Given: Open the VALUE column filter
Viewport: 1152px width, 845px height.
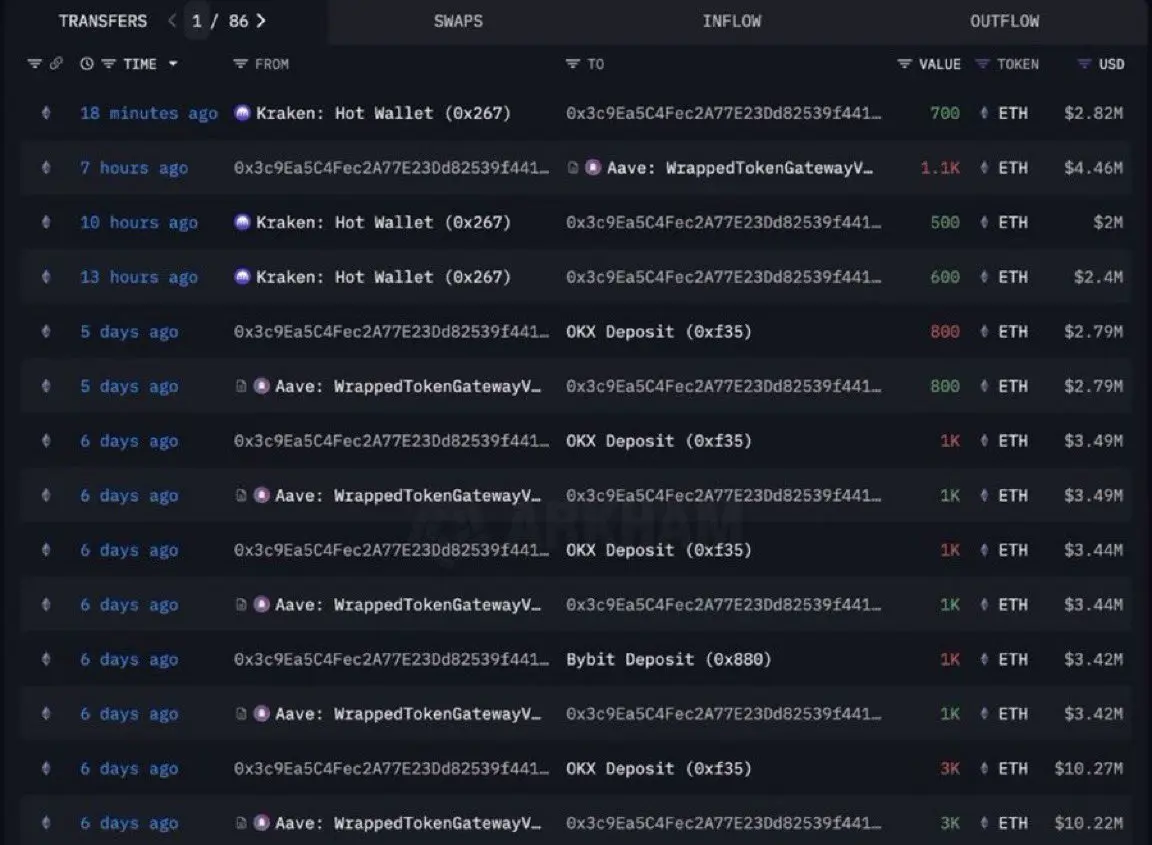Looking at the screenshot, I should [904, 64].
